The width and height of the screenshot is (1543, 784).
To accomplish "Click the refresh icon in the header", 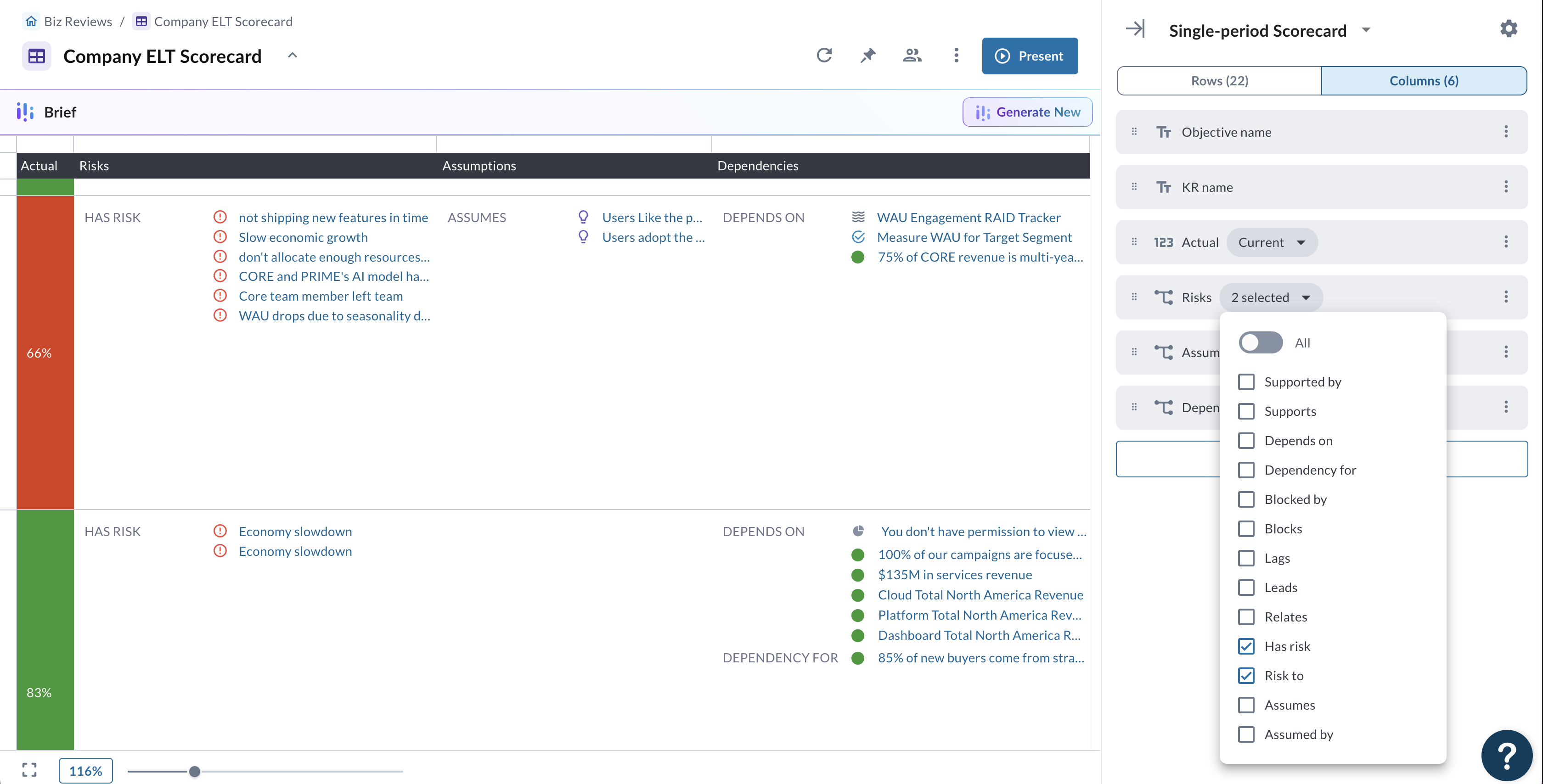I will click(824, 56).
